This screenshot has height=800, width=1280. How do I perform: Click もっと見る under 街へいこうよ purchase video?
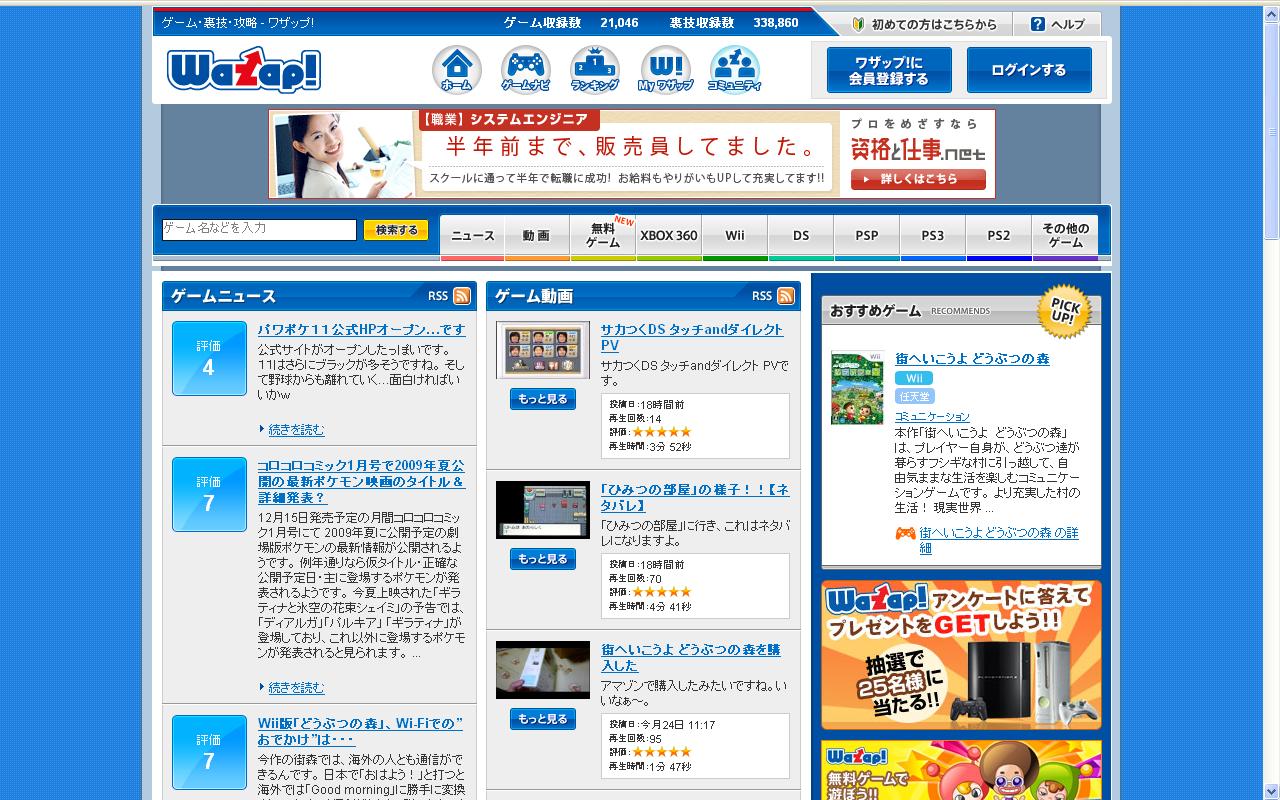click(543, 719)
